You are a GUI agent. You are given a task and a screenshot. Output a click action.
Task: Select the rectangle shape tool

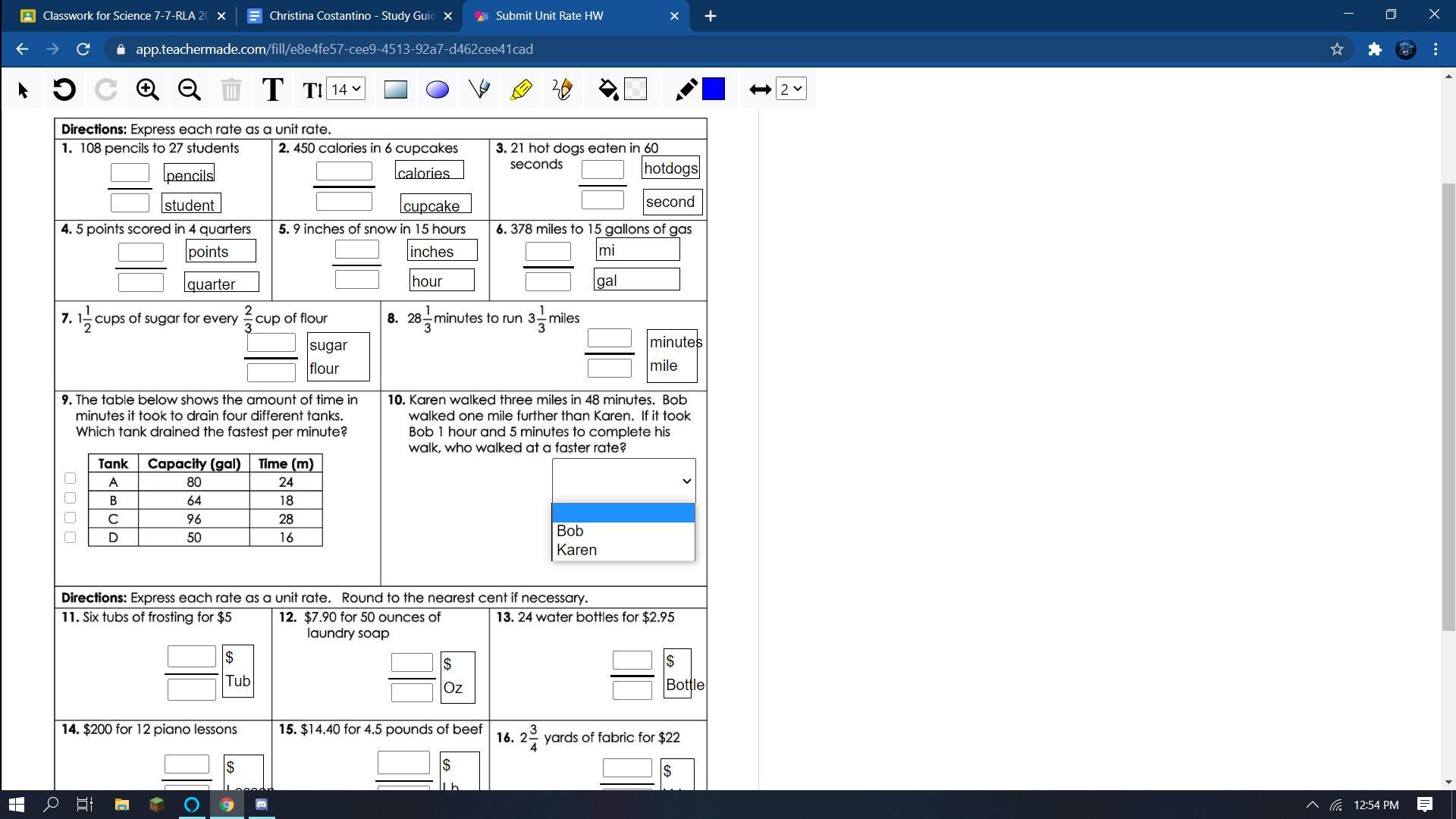pyautogui.click(x=395, y=89)
